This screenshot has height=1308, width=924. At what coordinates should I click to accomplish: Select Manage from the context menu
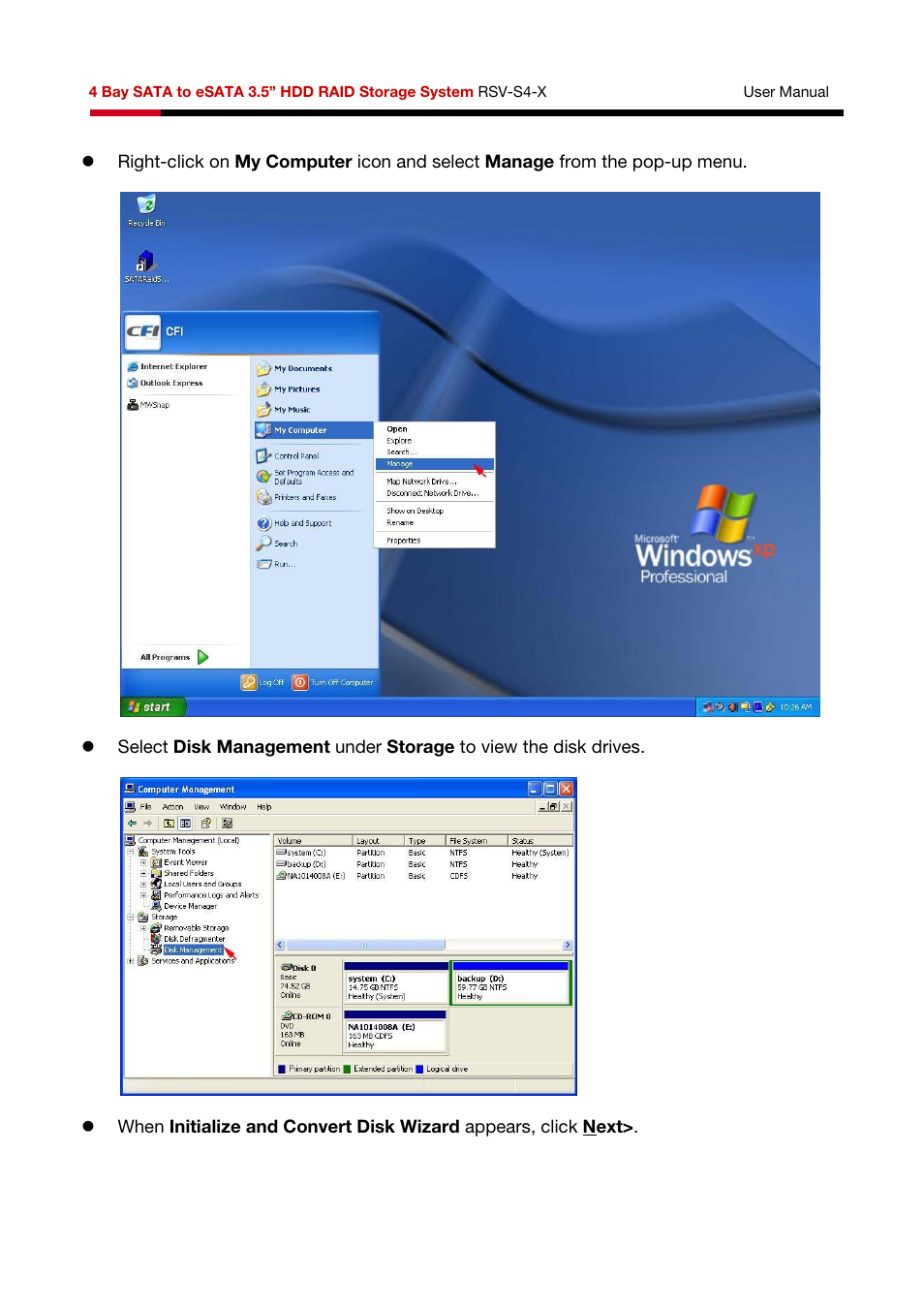[434, 464]
